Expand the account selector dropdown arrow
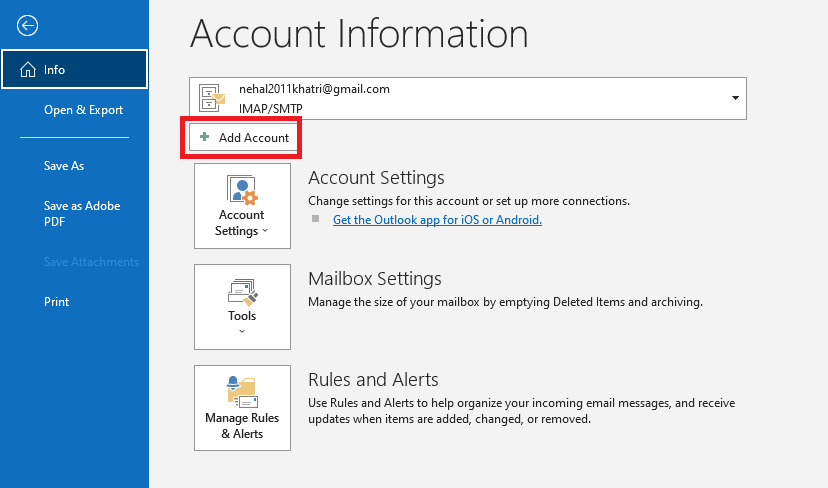This screenshot has height=488, width=828. pos(735,98)
